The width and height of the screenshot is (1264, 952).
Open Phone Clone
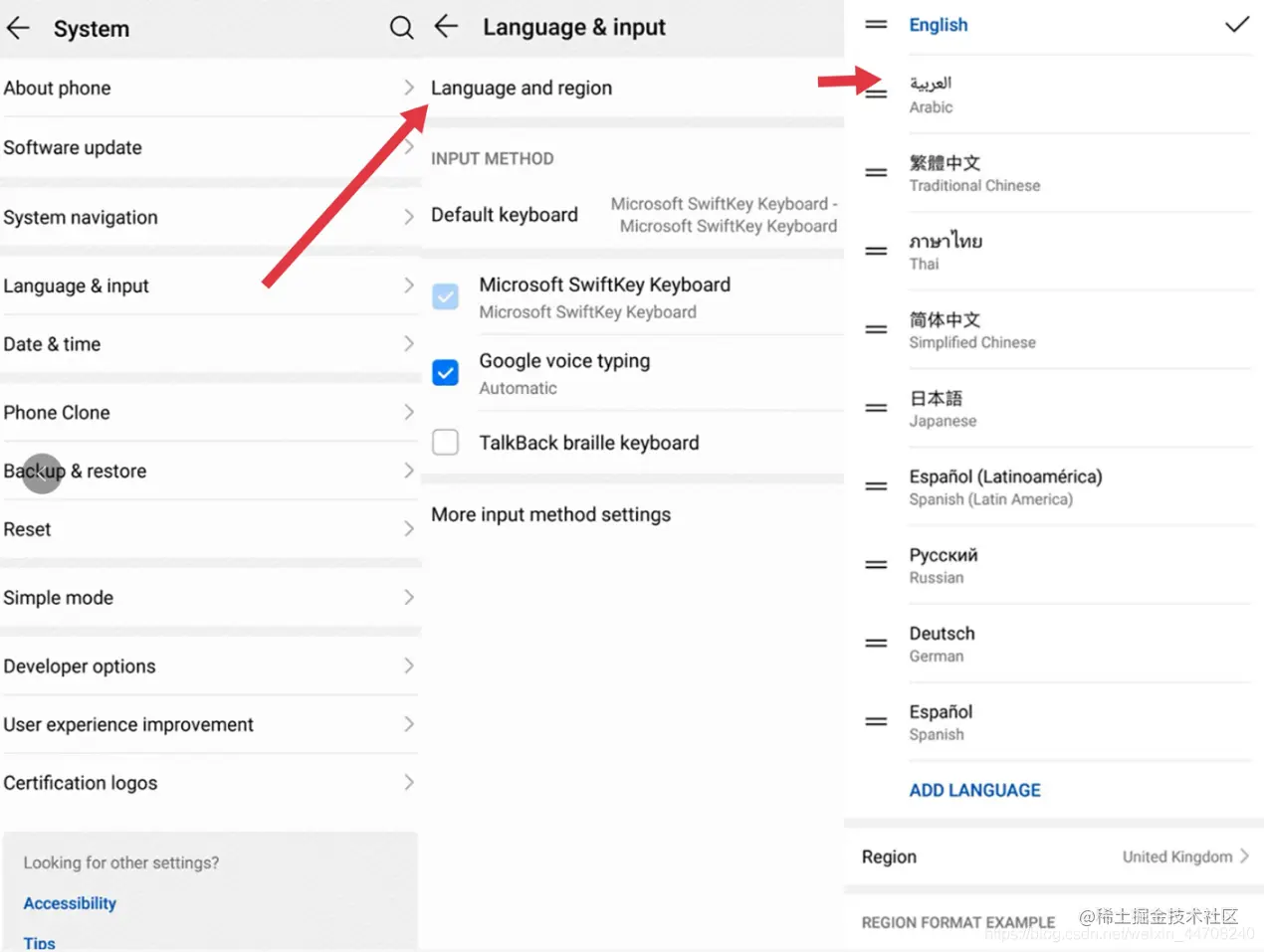[x=210, y=412]
